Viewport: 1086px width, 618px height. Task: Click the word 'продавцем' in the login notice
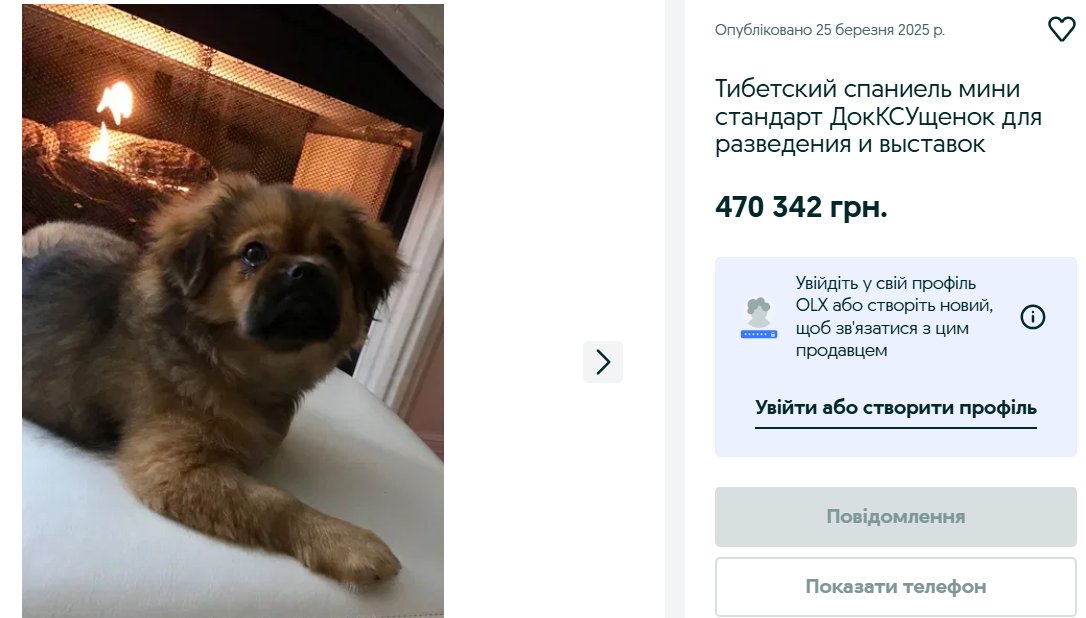tap(841, 351)
